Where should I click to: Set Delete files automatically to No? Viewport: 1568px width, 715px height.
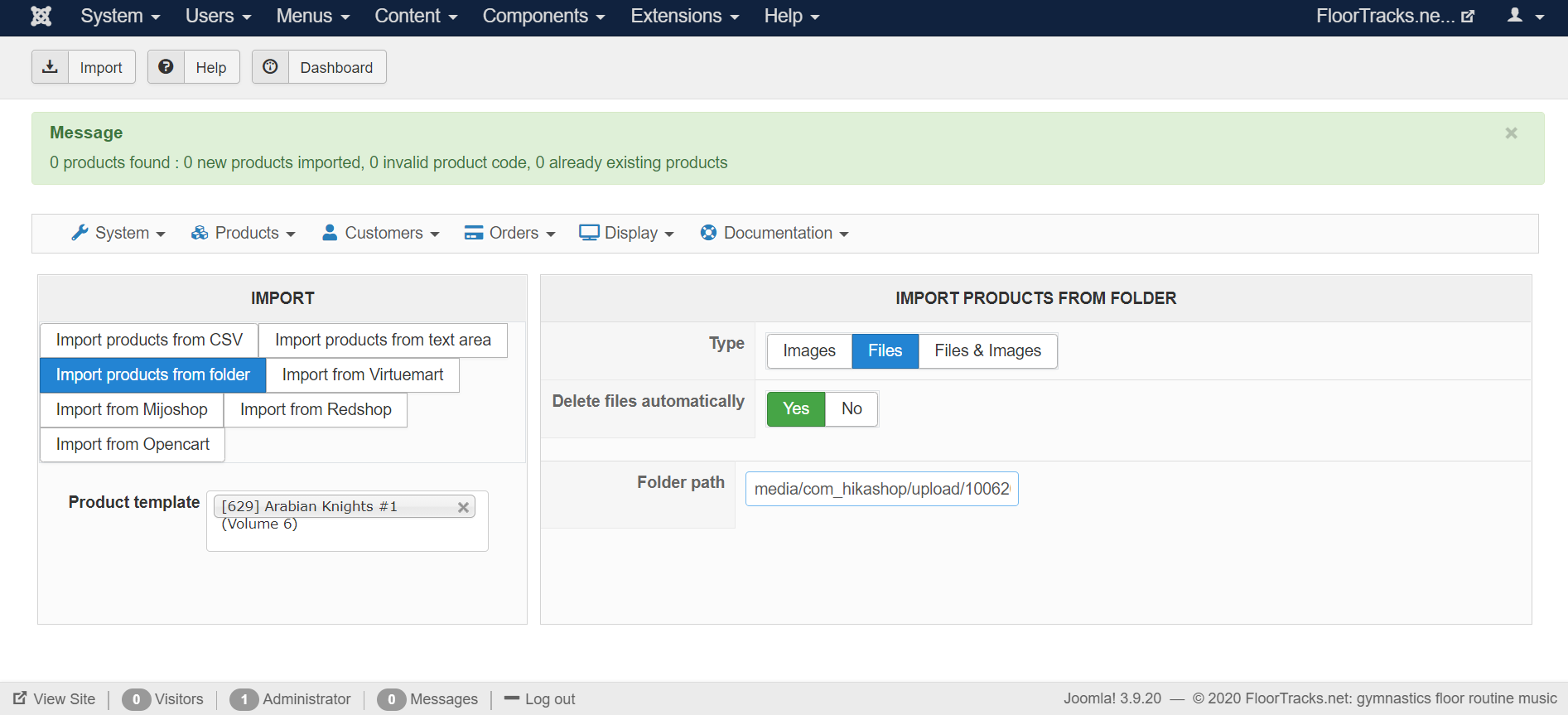pyautogui.click(x=852, y=408)
